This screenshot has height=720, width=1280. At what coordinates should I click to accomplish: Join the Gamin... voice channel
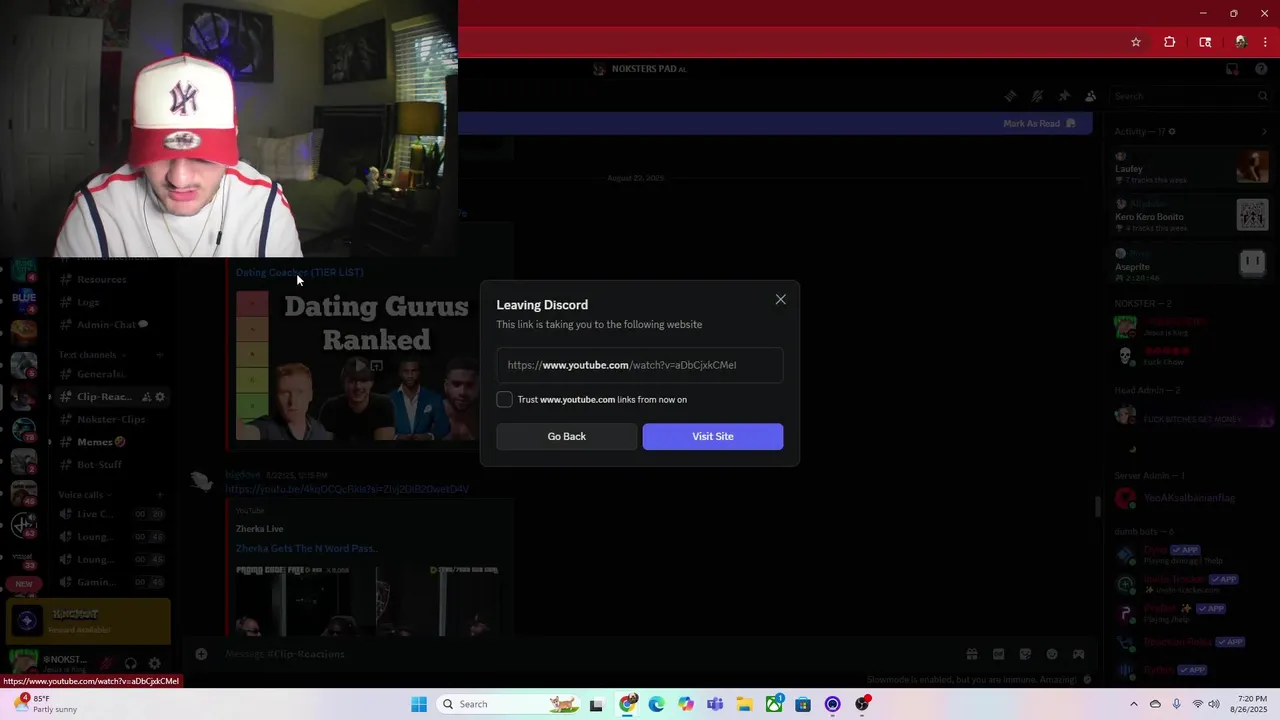pos(95,582)
